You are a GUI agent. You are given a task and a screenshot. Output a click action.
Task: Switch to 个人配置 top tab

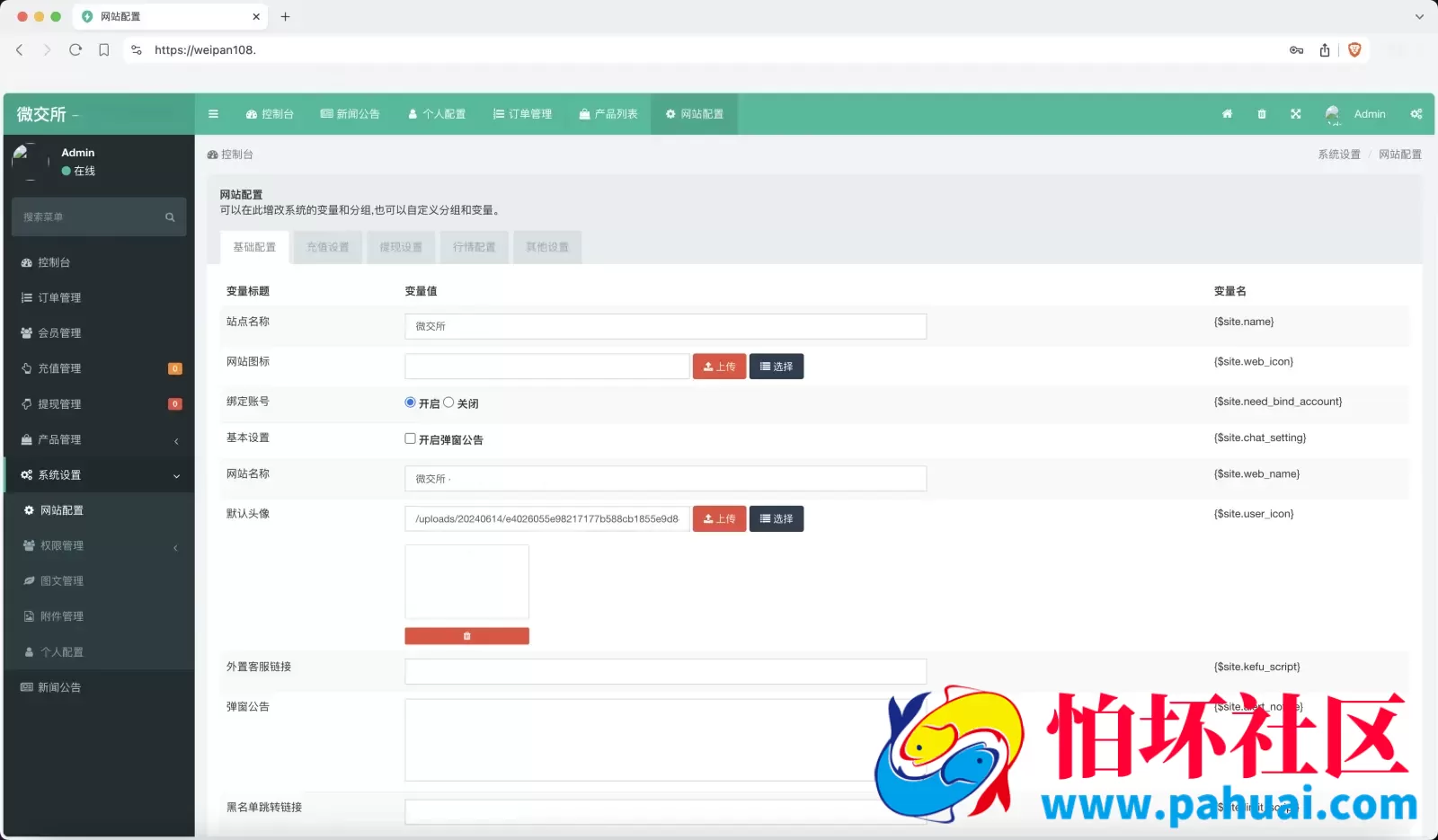tap(437, 114)
